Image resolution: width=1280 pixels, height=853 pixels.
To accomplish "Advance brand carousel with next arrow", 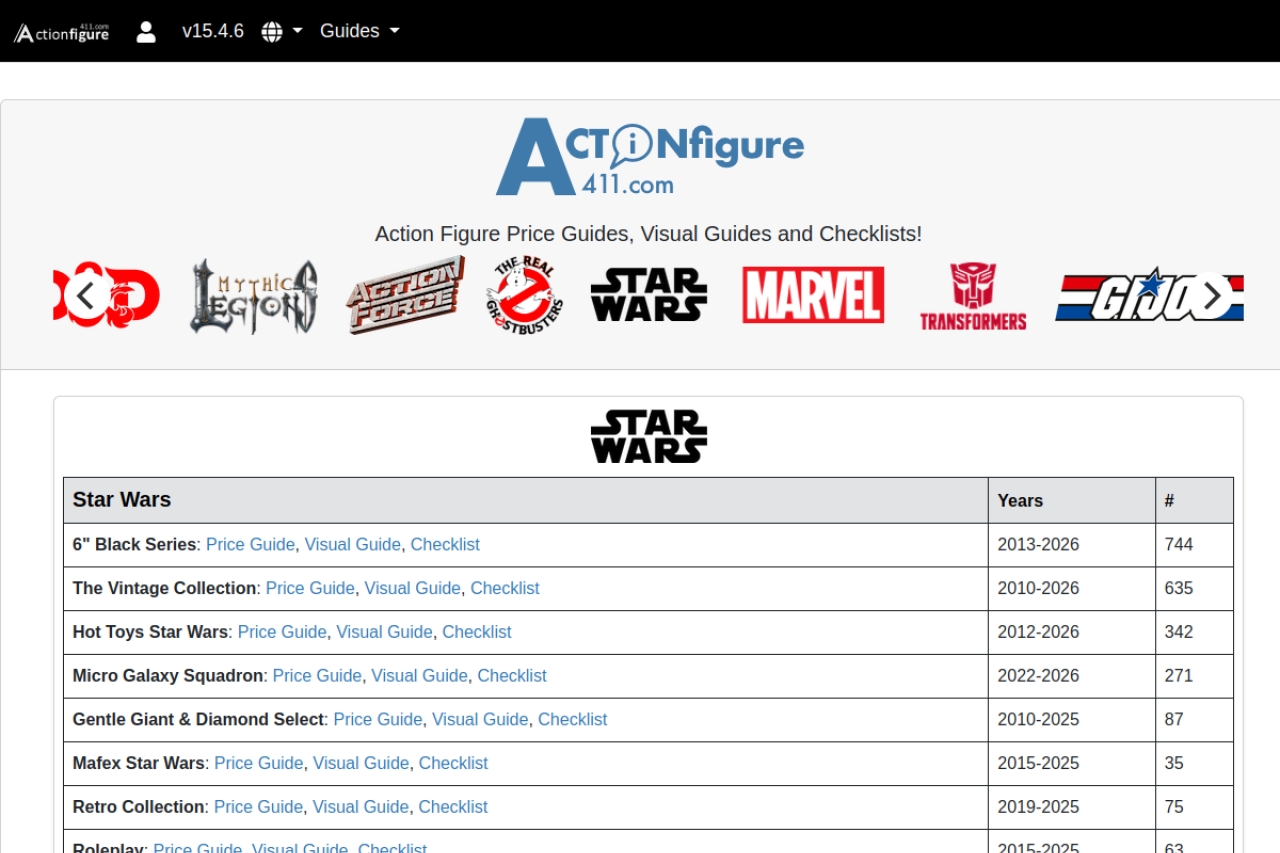I will (1212, 295).
